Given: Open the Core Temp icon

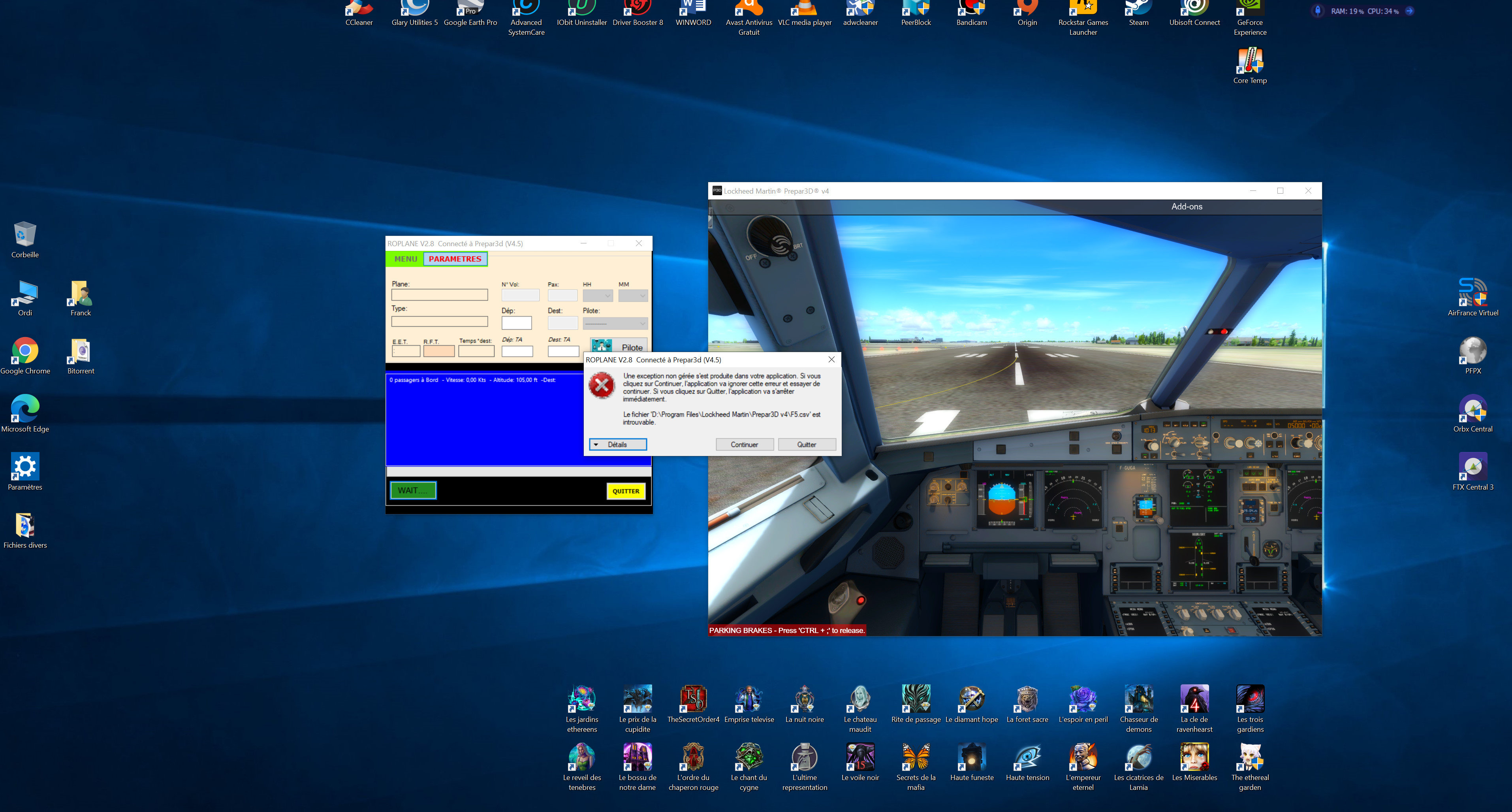Looking at the screenshot, I should [1250, 64].
